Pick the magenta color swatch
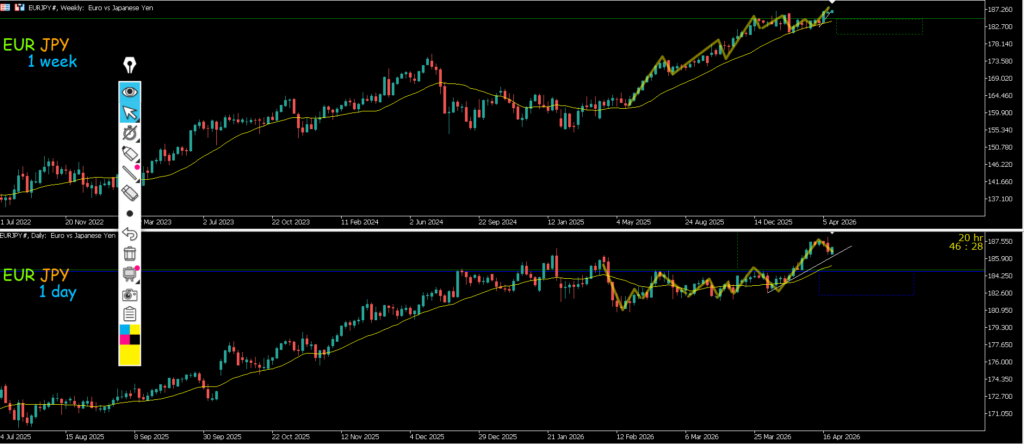The width and height of the screenshot is (1024, 444). [125, 340]
